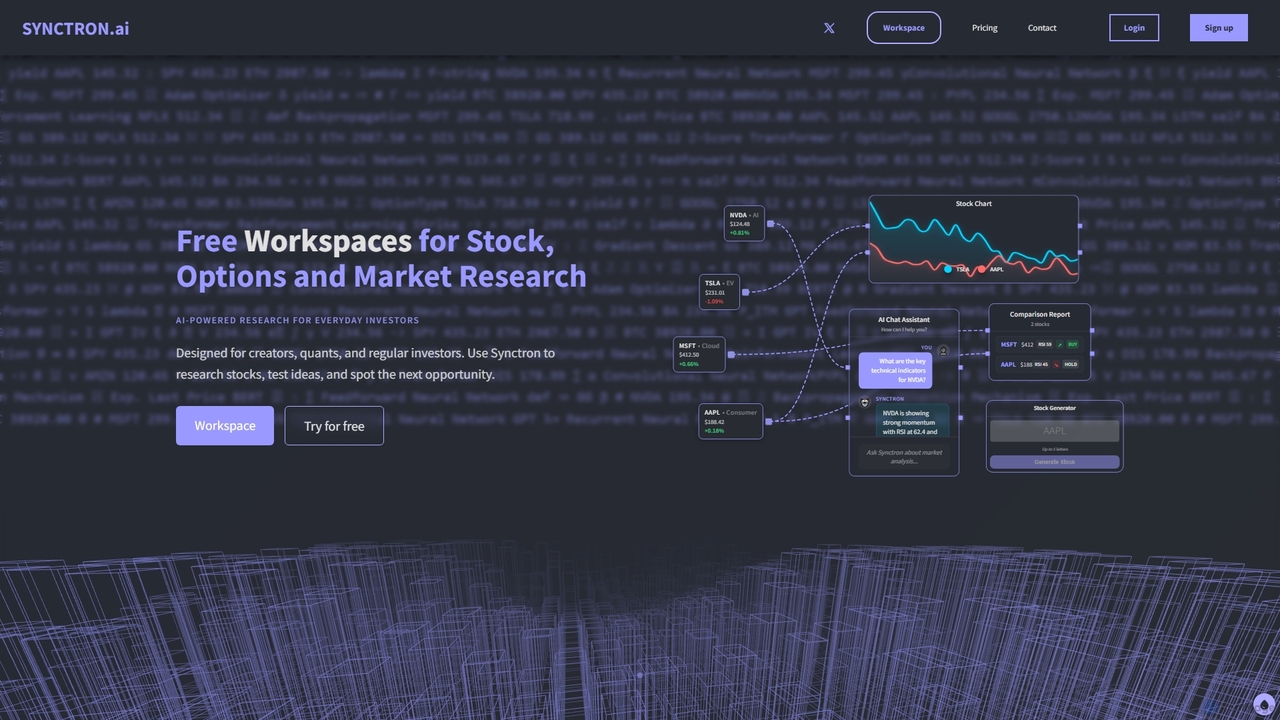Select the TSLA EV stock card
Image resolution: width=1280 pixels, height=720 pixels.
tap(719, 292)
